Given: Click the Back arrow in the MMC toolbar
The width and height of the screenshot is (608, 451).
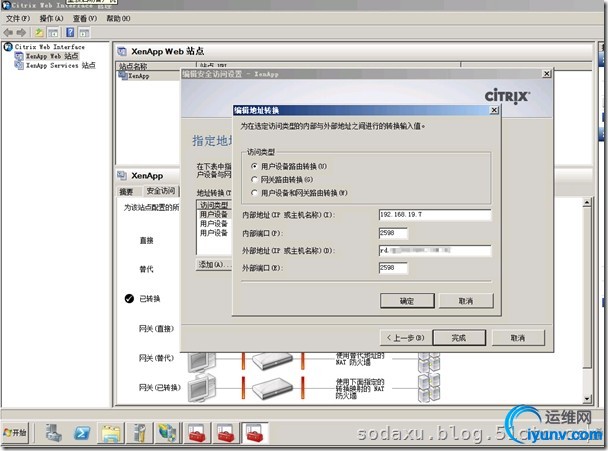Looking at the screenshot, I should pyautogui.click(x=8, y=33).
